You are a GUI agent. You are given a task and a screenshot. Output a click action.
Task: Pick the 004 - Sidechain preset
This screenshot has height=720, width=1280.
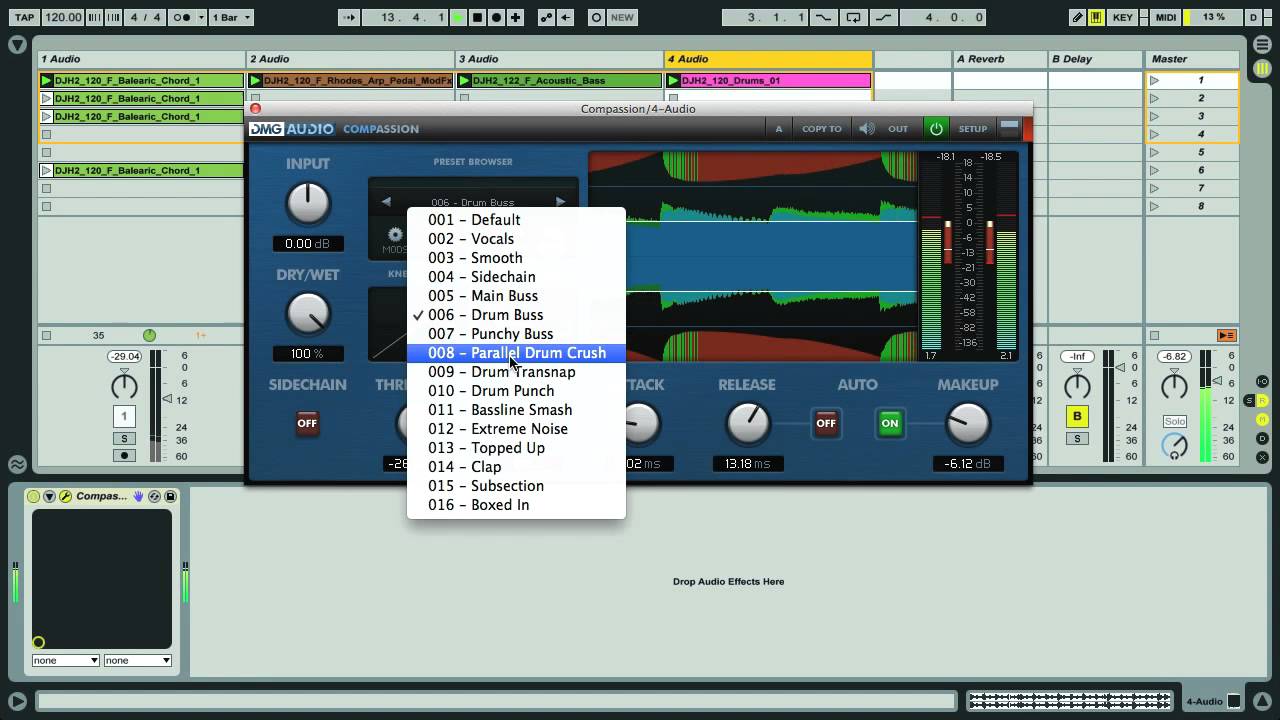[516, 277]
